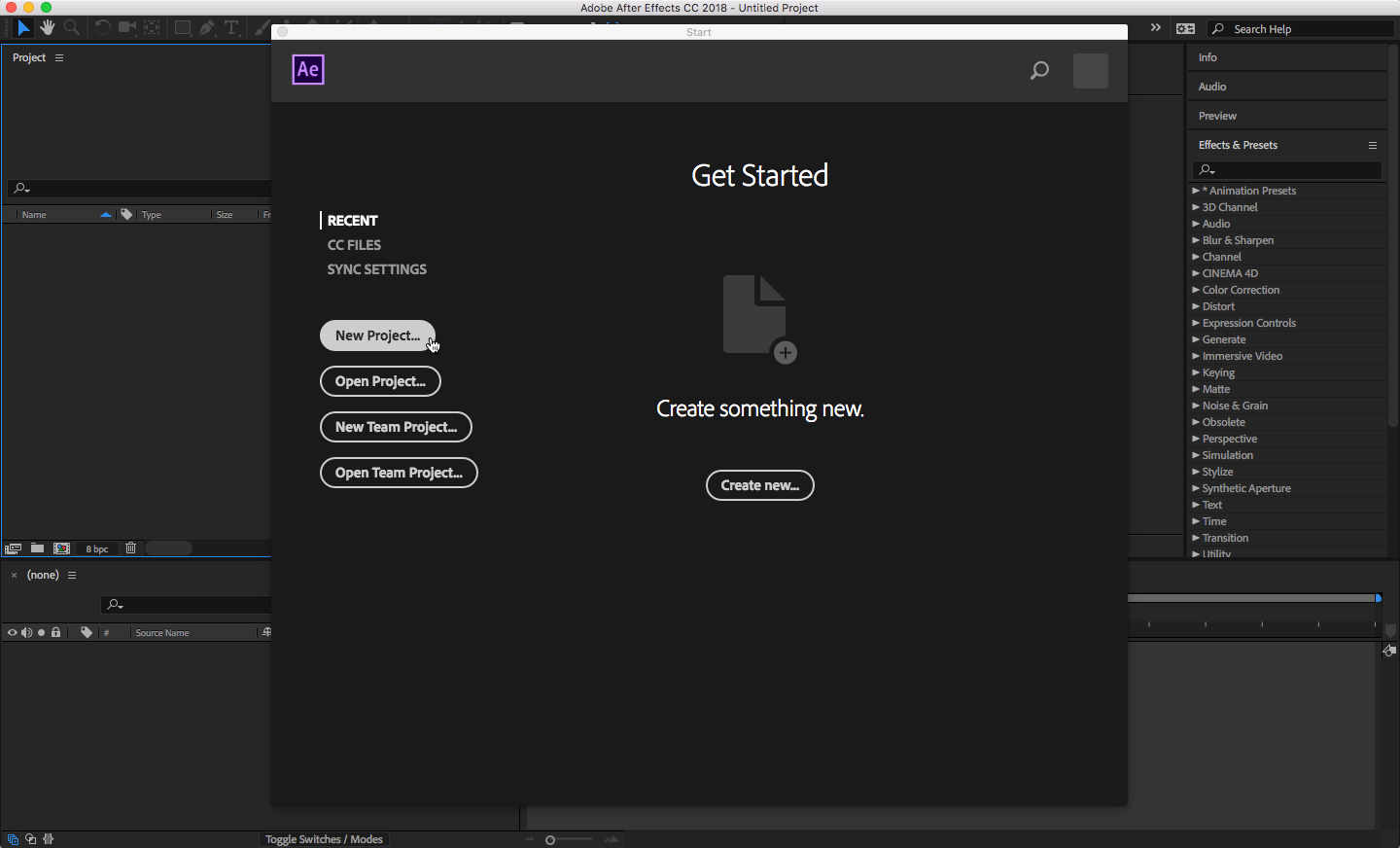Toggle the Lock column in timeline

tap(56, 633)
